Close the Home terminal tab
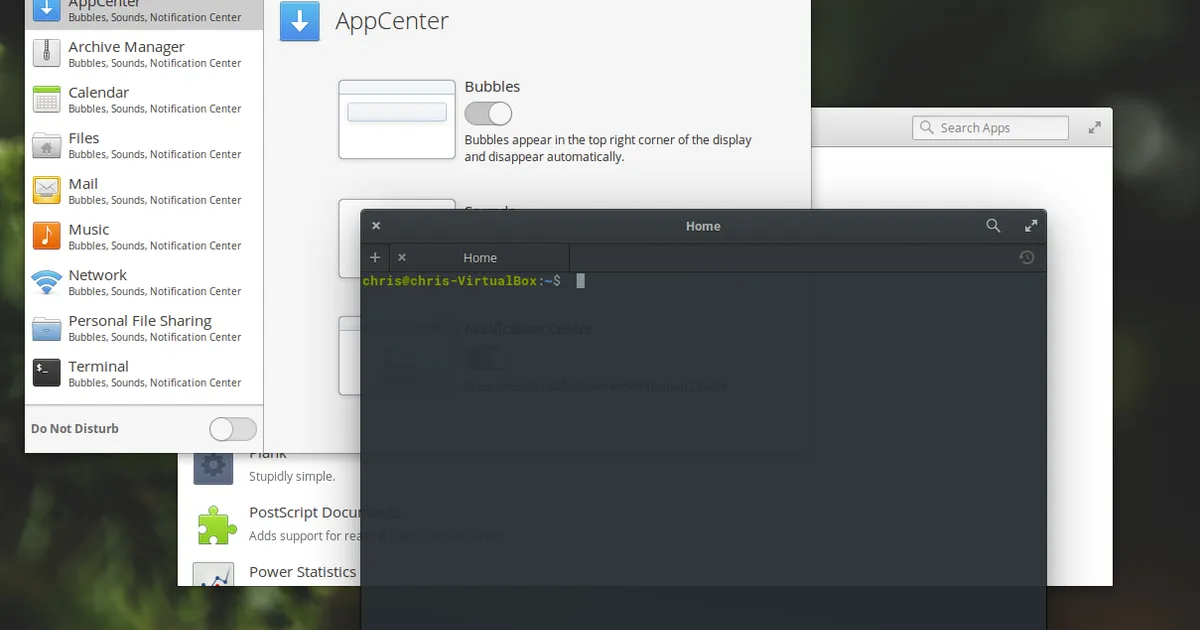1200x630 pixels. coord(402,257)
